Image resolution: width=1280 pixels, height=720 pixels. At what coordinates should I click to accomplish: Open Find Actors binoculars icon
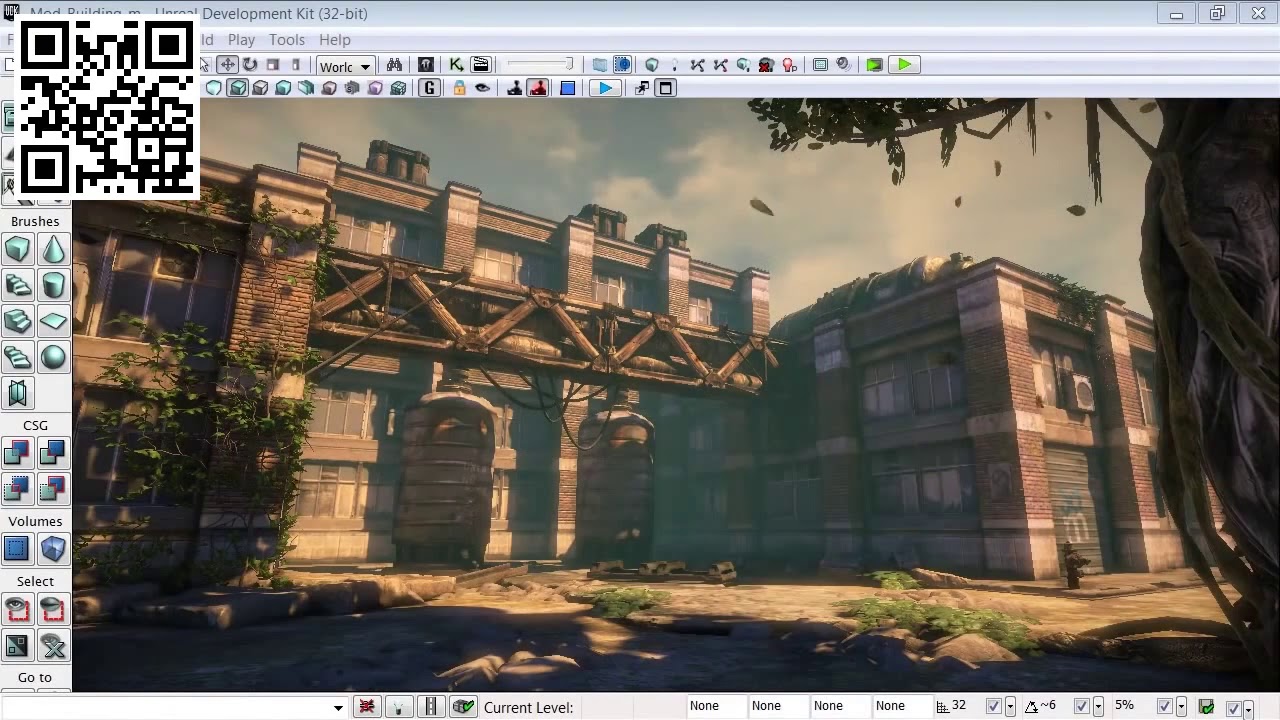[x=394, y=65]
